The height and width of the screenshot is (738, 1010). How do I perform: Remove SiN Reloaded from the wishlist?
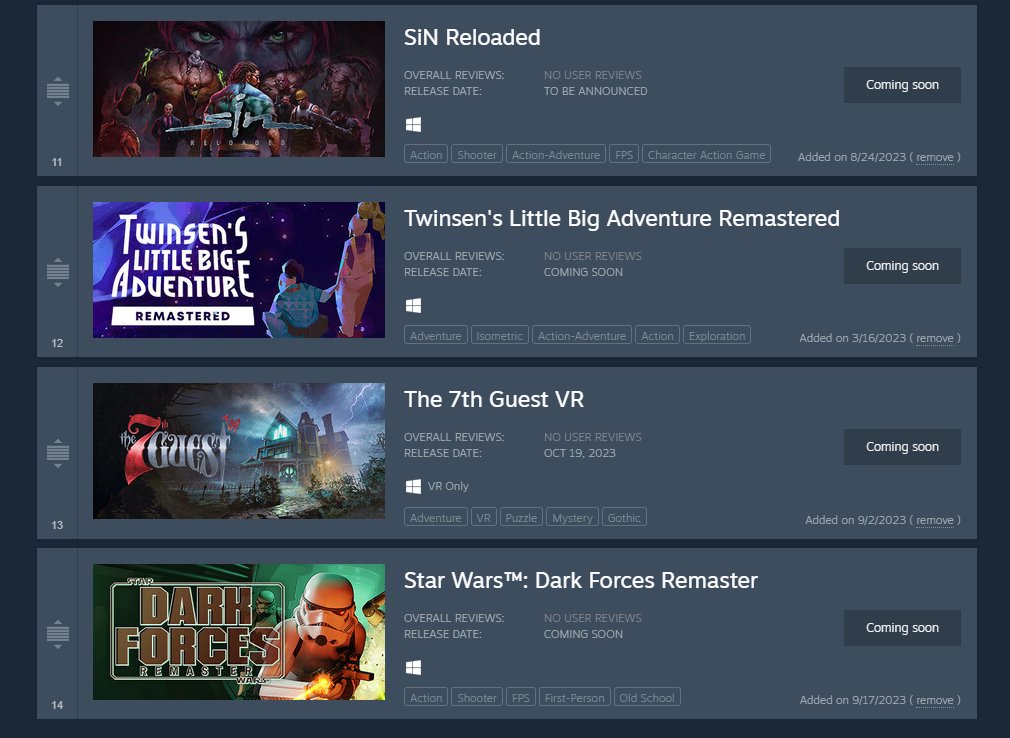tap(935, 157)
